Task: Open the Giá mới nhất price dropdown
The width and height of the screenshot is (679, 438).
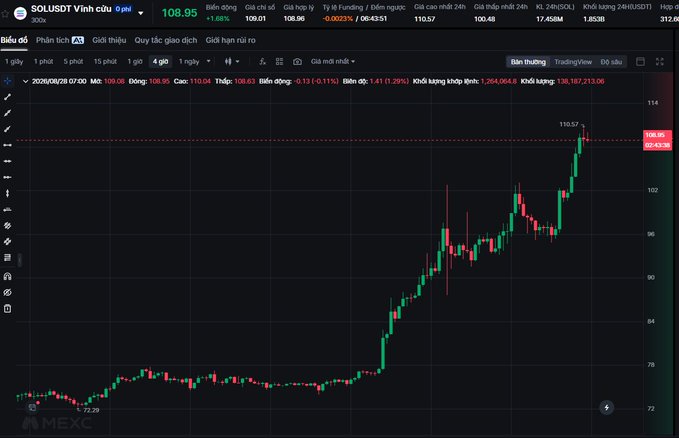Action: pos(333,62)
